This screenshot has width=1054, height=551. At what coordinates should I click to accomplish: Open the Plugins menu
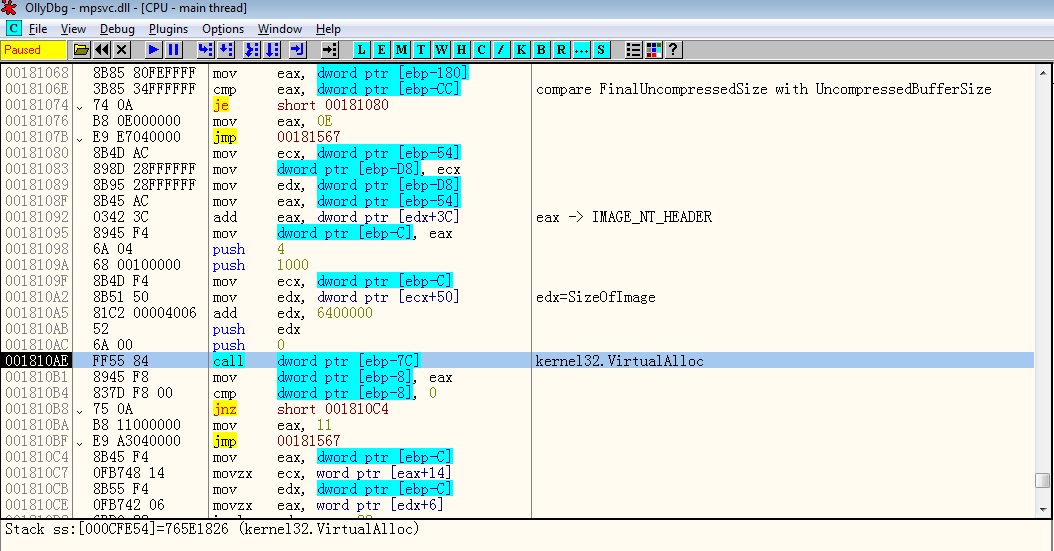168,29
